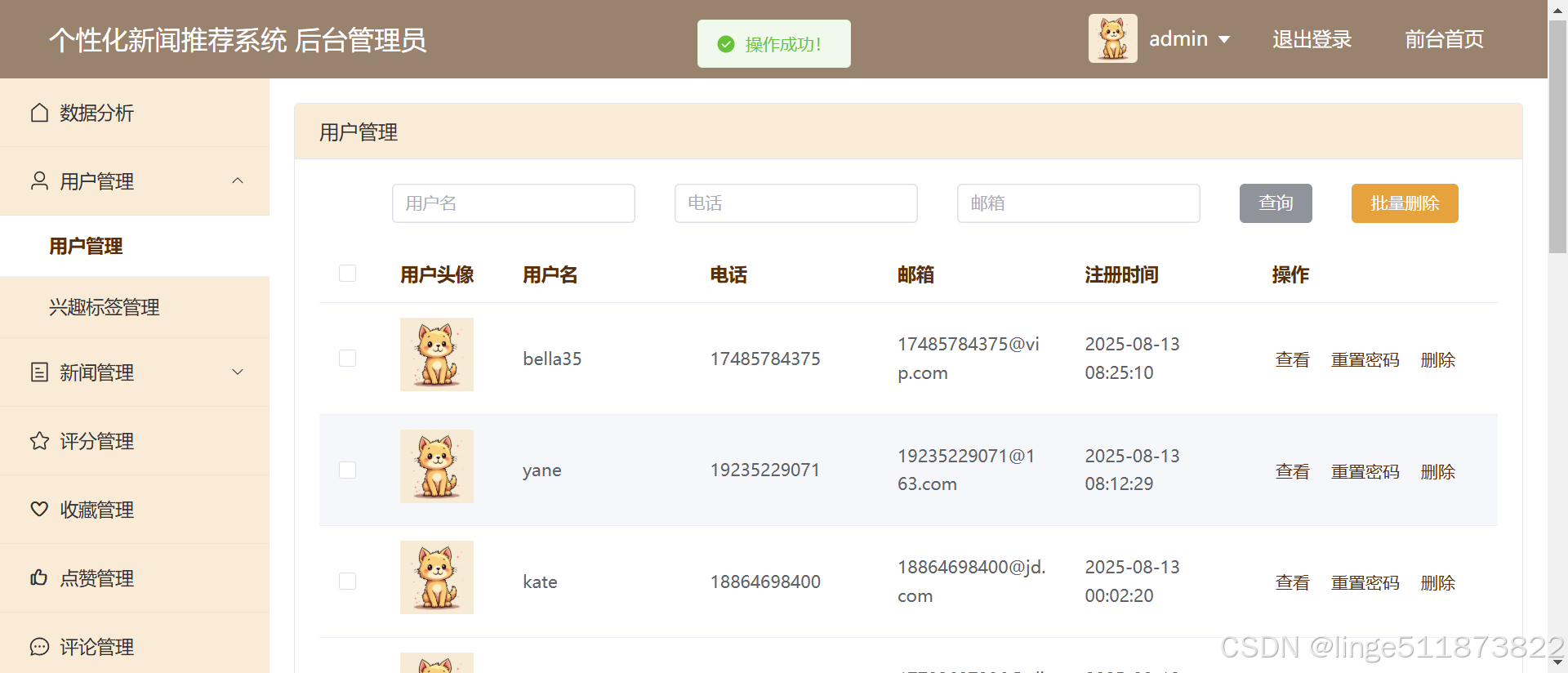
Task: Click the 批量删除 button
Action: point(1405,203)
